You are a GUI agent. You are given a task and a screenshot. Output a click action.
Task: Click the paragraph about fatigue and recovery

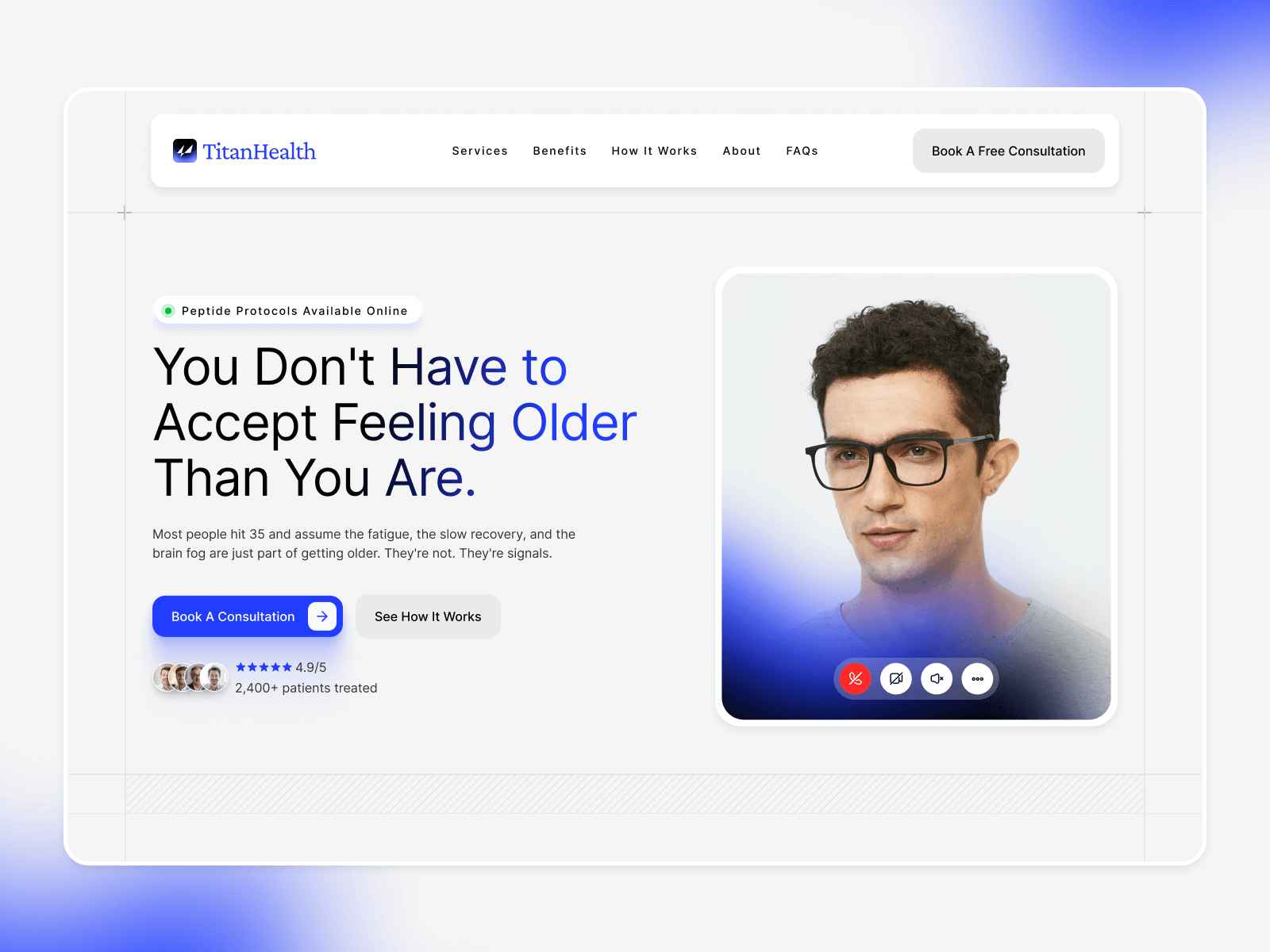364,543
